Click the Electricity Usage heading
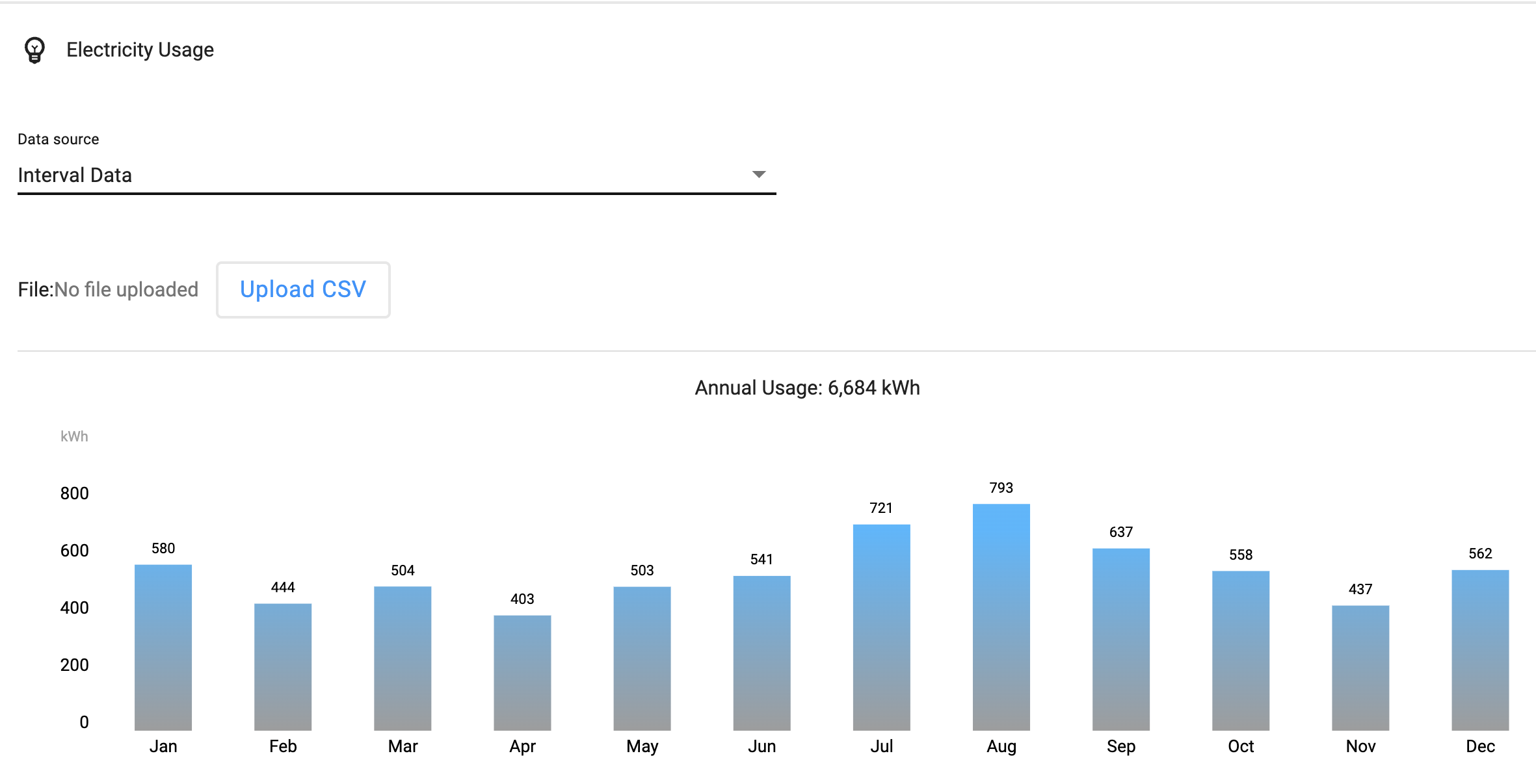Viewport: 1536px width, 784px height. tap(140, 50)
